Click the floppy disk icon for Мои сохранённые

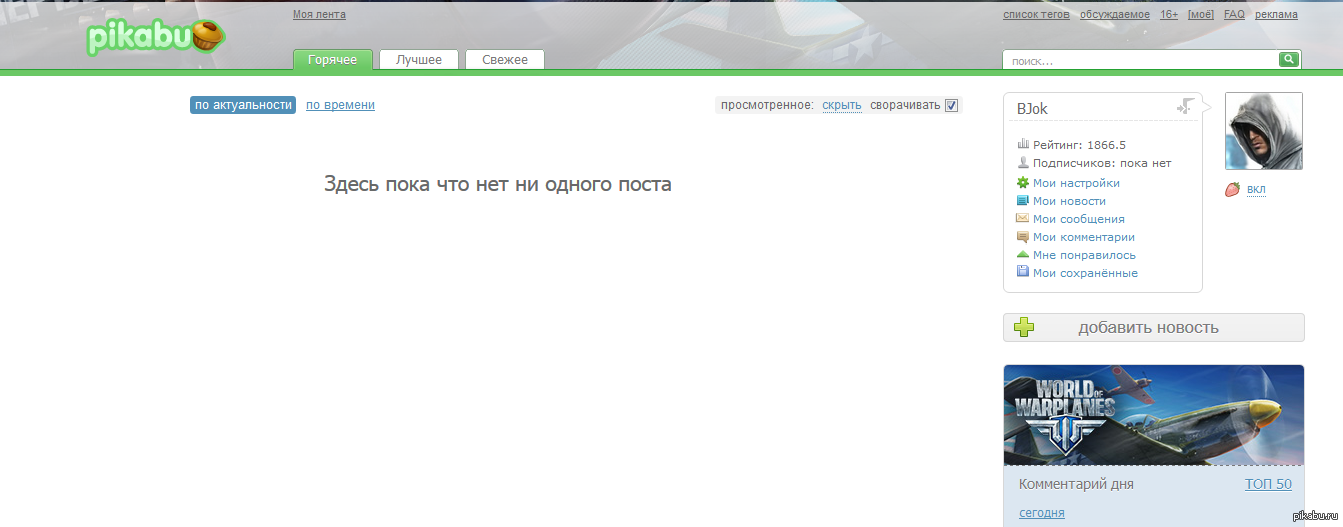pos(1022,273)
